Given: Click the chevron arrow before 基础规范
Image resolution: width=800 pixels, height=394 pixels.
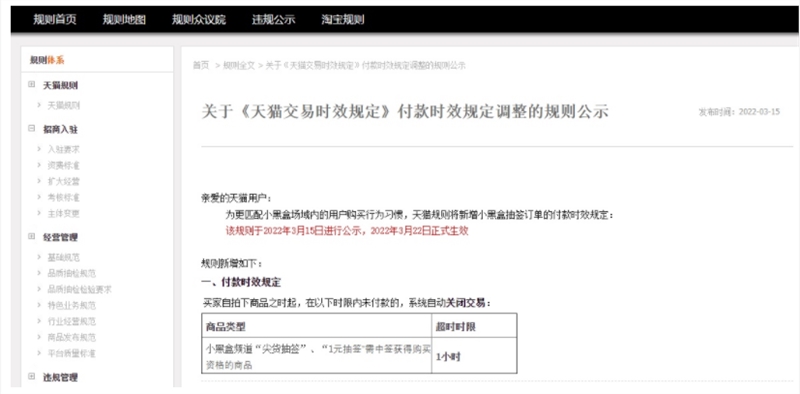Looking at the screenshot, I should click(39, 257).
